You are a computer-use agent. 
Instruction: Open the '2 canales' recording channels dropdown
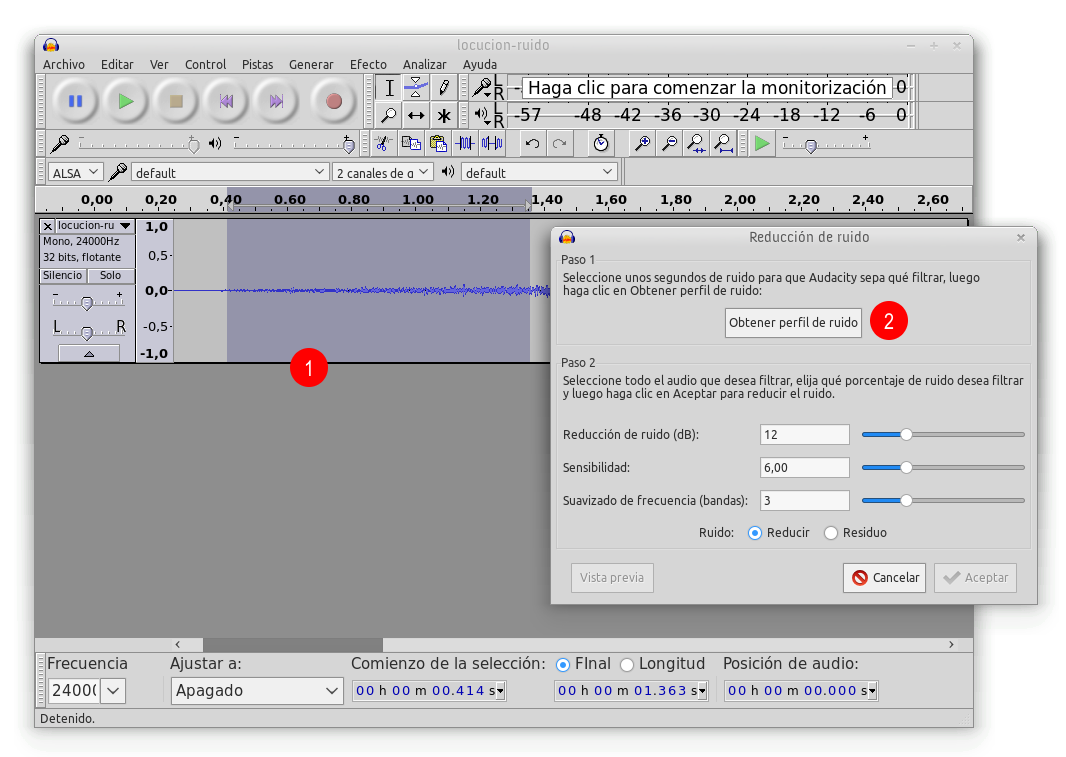point(383,173)
